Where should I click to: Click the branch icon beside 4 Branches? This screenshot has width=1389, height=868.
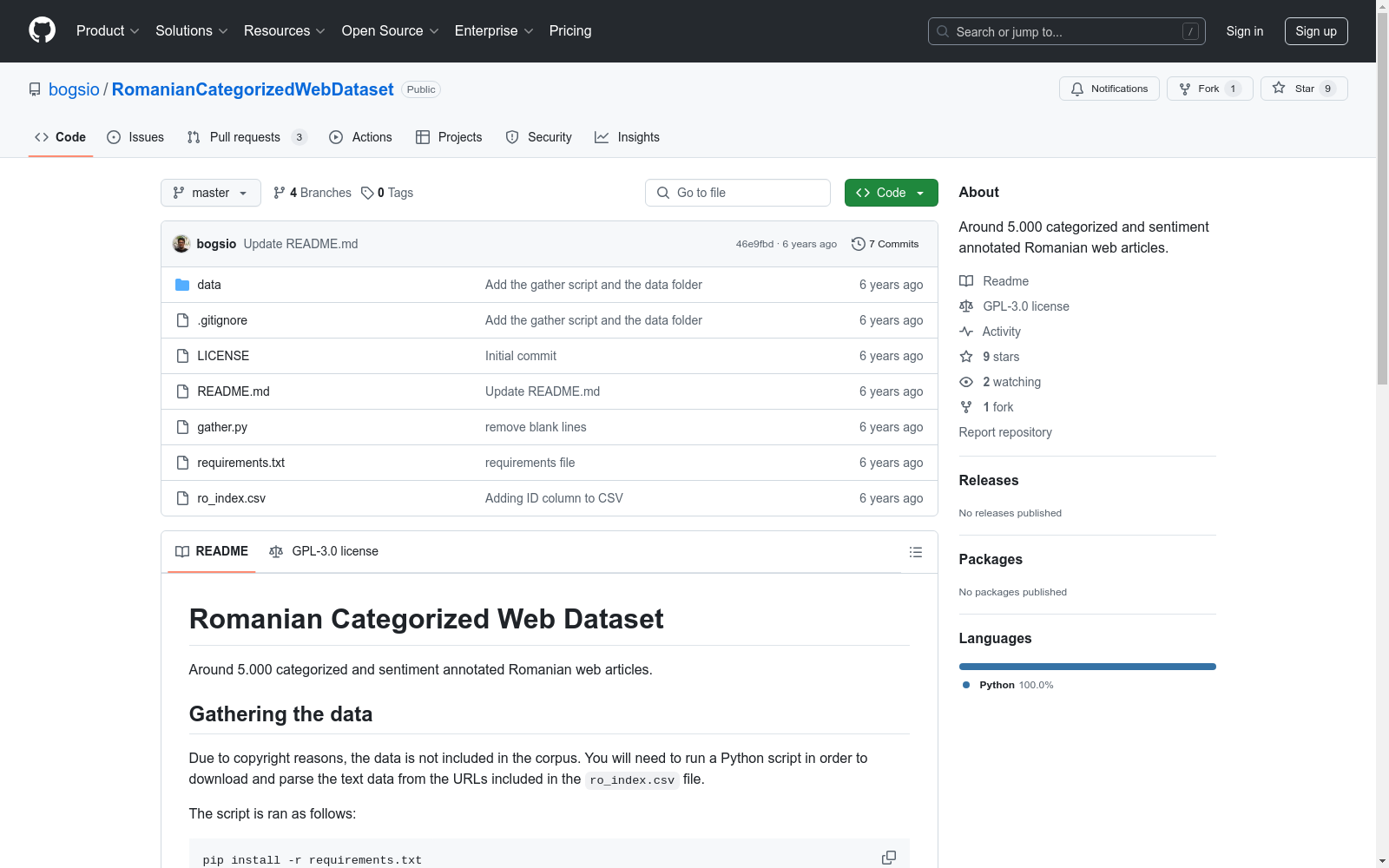point(280,193)
